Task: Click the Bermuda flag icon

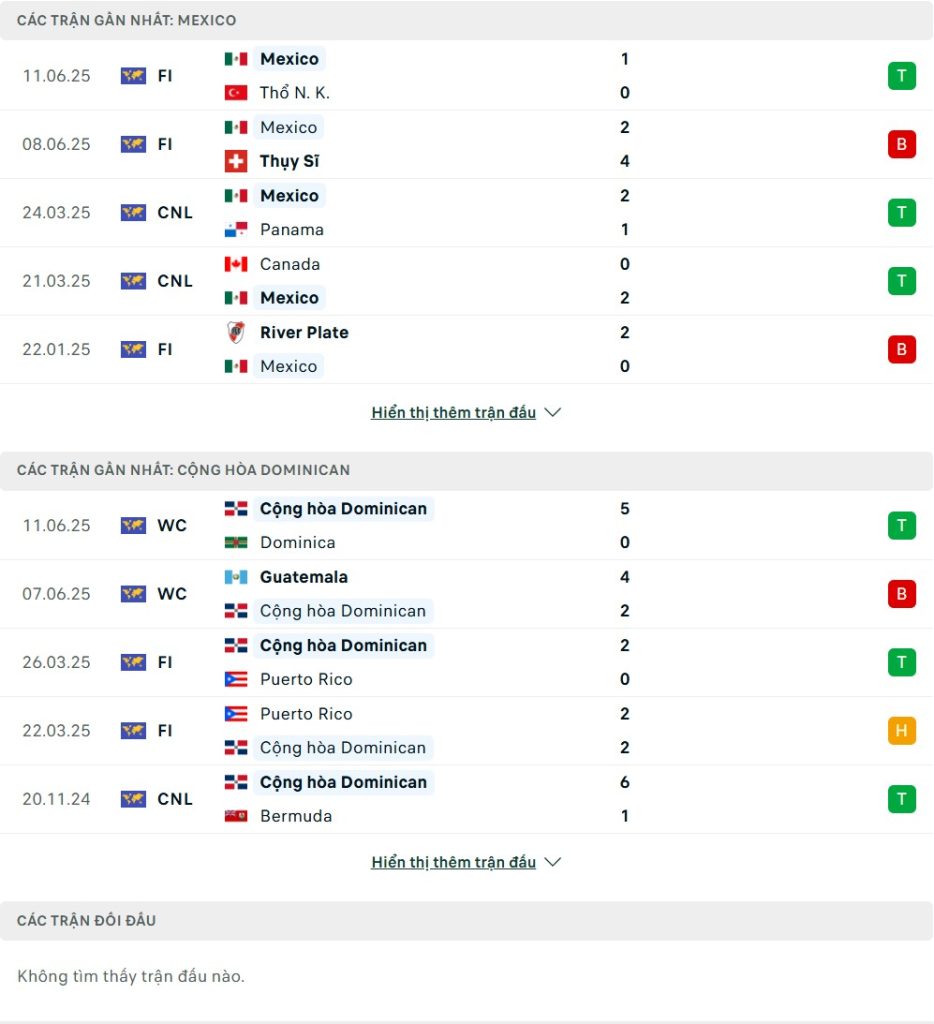Action: point(236,816)
